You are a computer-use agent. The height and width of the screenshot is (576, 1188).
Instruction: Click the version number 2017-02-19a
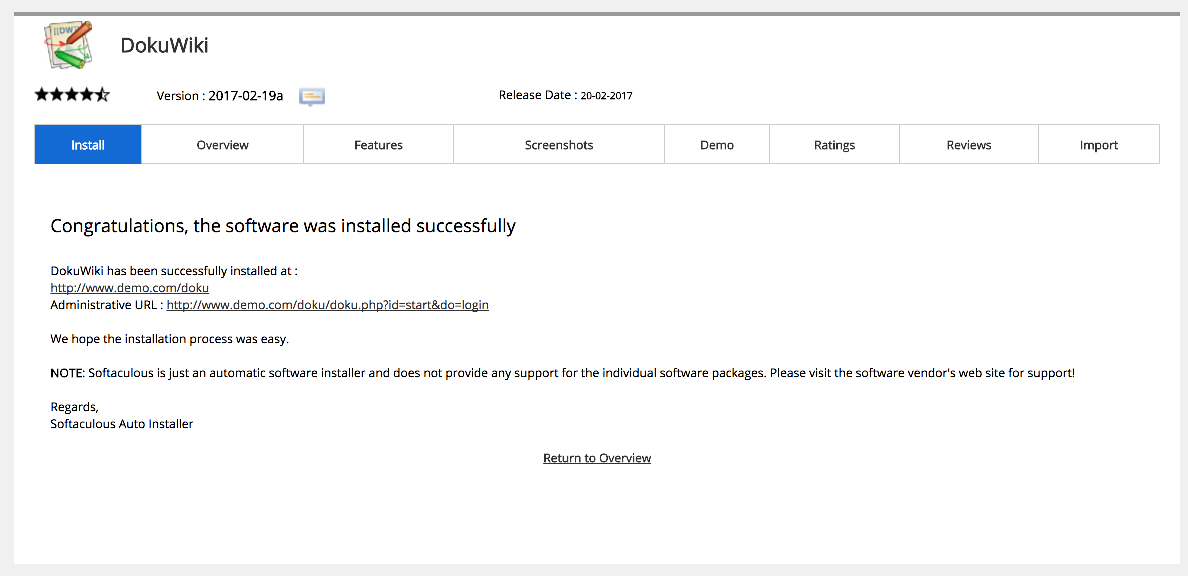[245, 96]
